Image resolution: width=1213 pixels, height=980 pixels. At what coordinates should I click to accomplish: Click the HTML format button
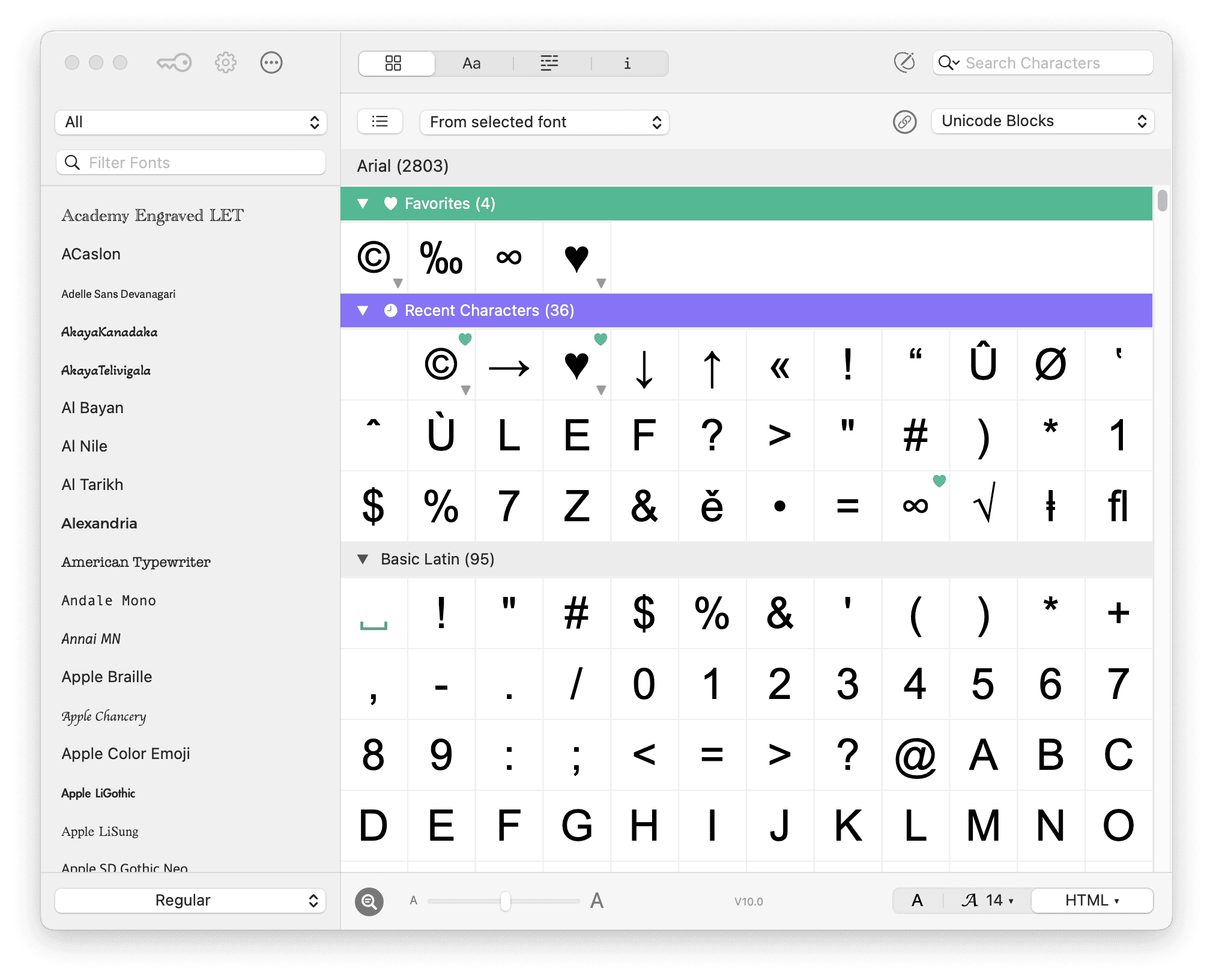click(1092, 900)
